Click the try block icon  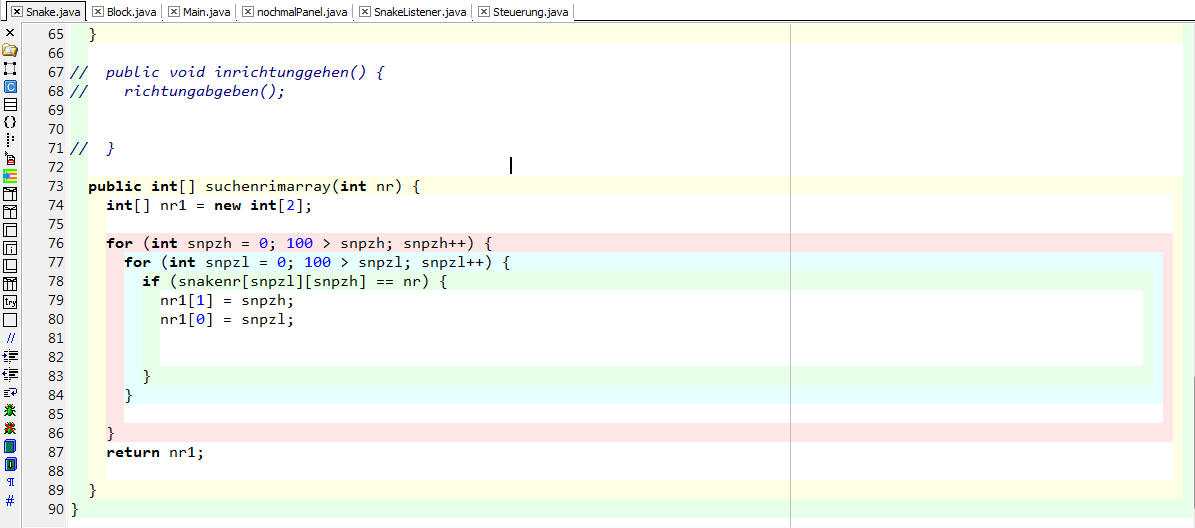(x=10, y=302)
